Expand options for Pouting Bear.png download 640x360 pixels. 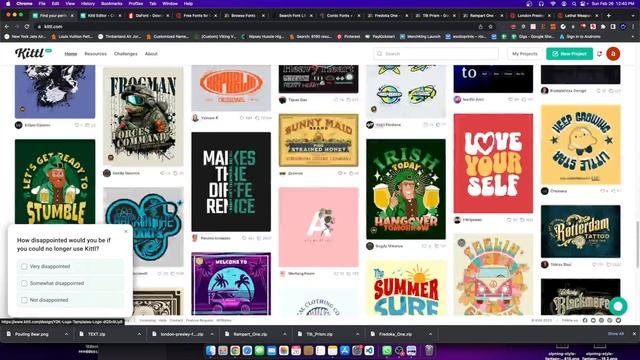pos(66,334)
